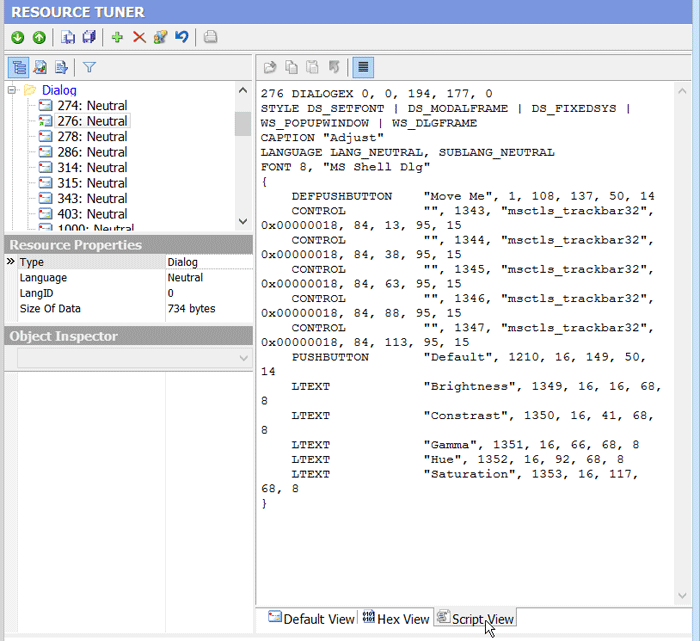Click the green down arrow toolbar icon
Image resolution: width=700 pixels, height=641 pixels.
(x=18, y=38)
